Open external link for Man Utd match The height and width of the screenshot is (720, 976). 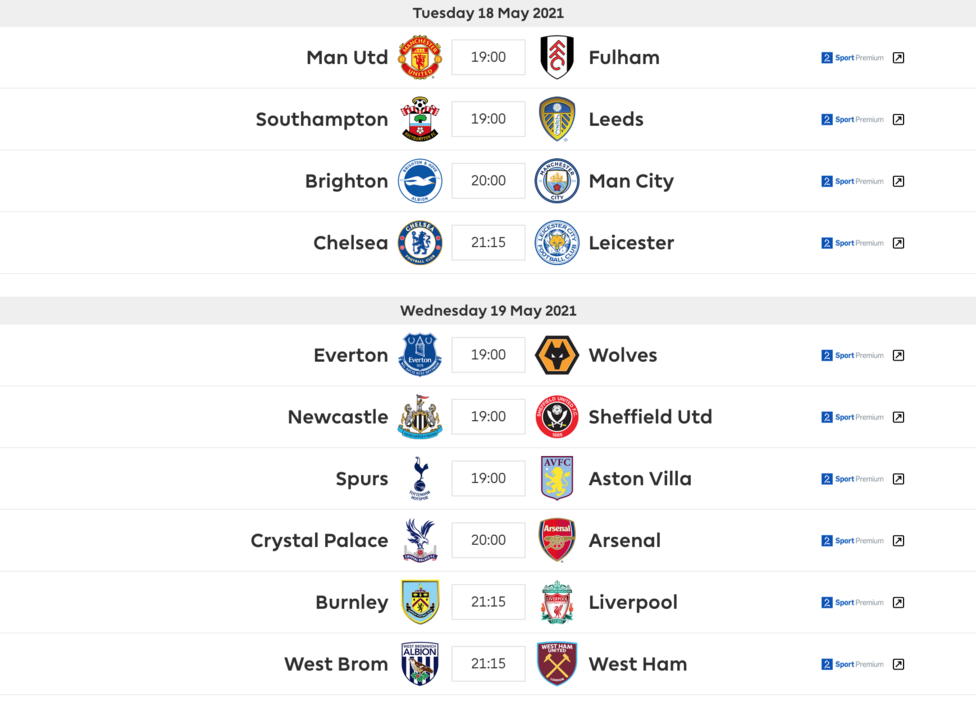coord(898,58)
